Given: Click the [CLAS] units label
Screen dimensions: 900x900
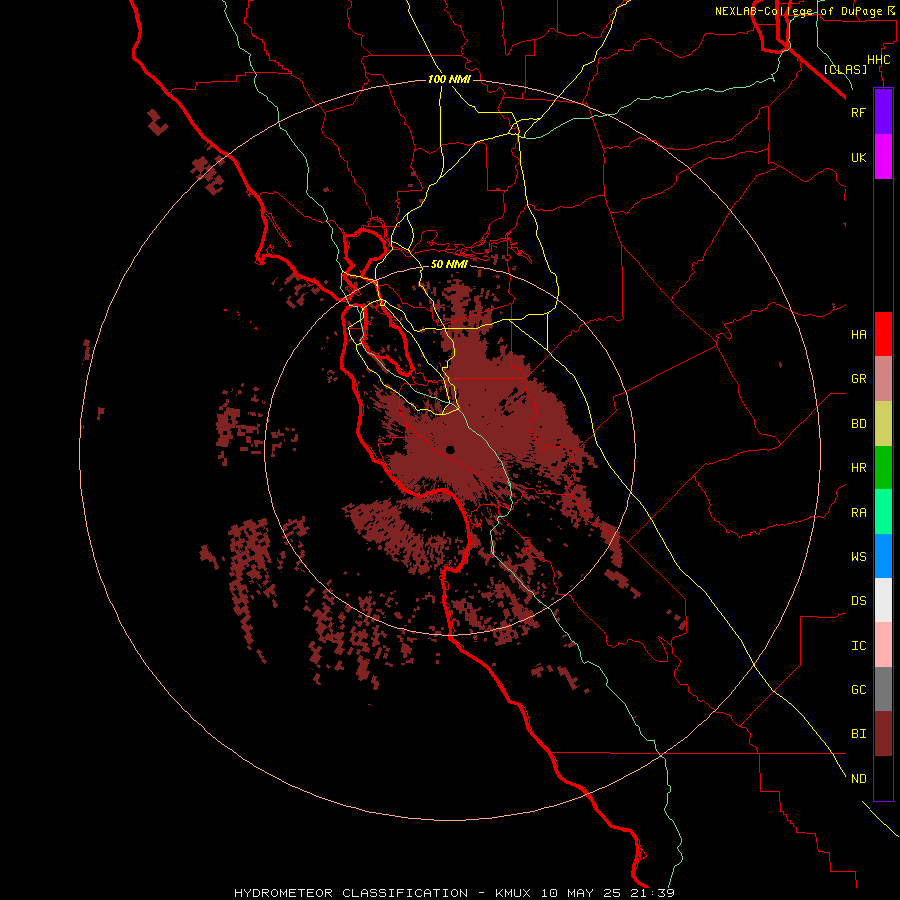Looking at the screenshot, I should coord(845,69).
